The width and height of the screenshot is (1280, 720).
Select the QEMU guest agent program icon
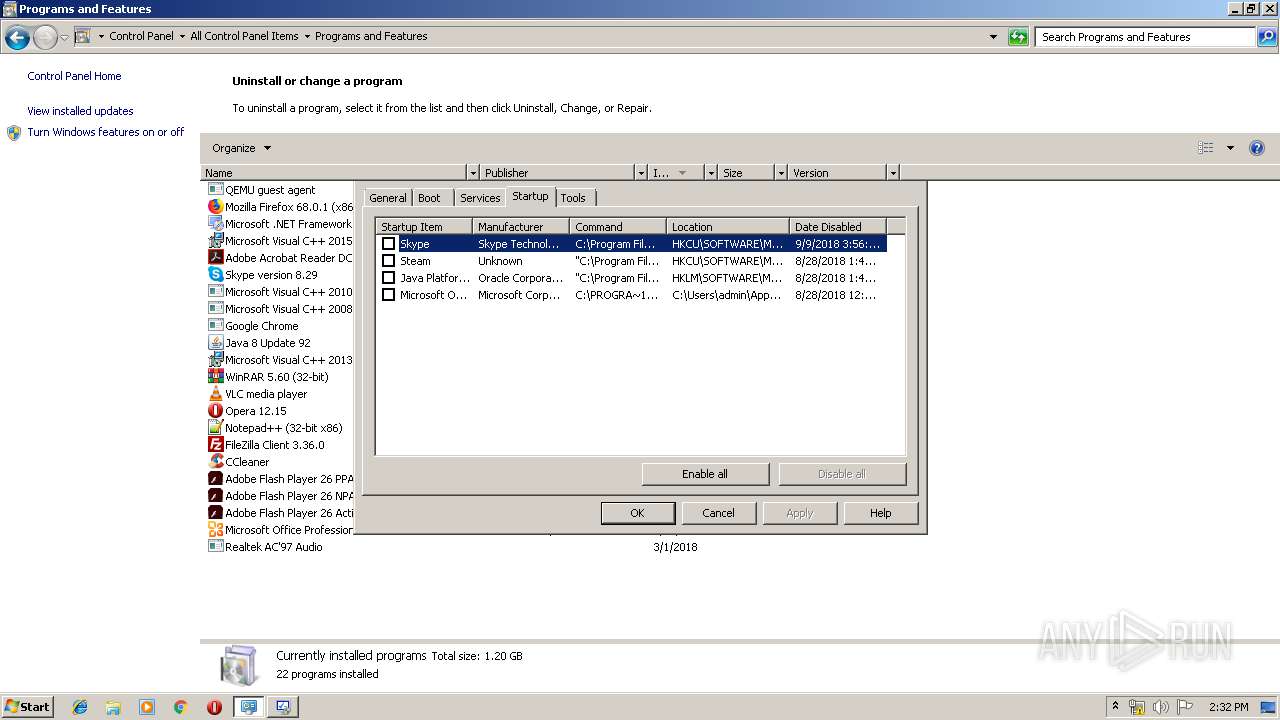(x=215, y=189)
